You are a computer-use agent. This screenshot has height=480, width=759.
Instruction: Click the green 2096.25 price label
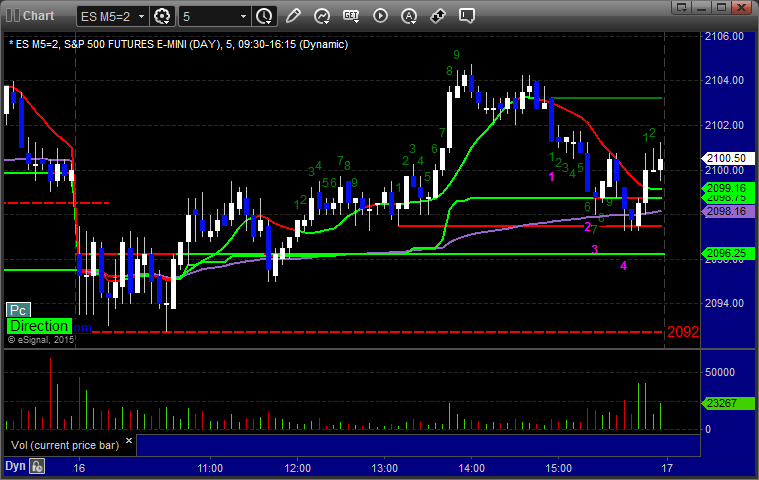coord(728,253)
